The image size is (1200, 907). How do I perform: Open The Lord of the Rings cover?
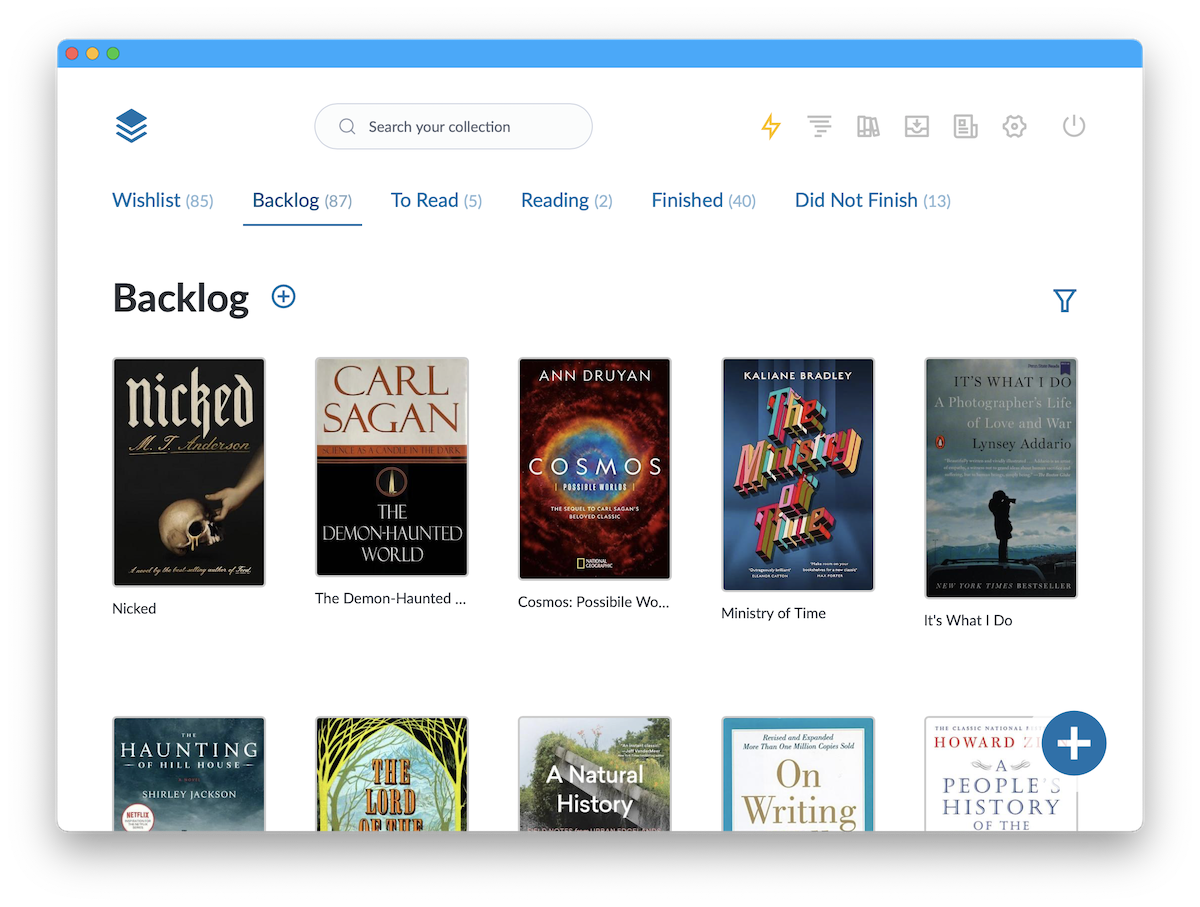point(392,773)
